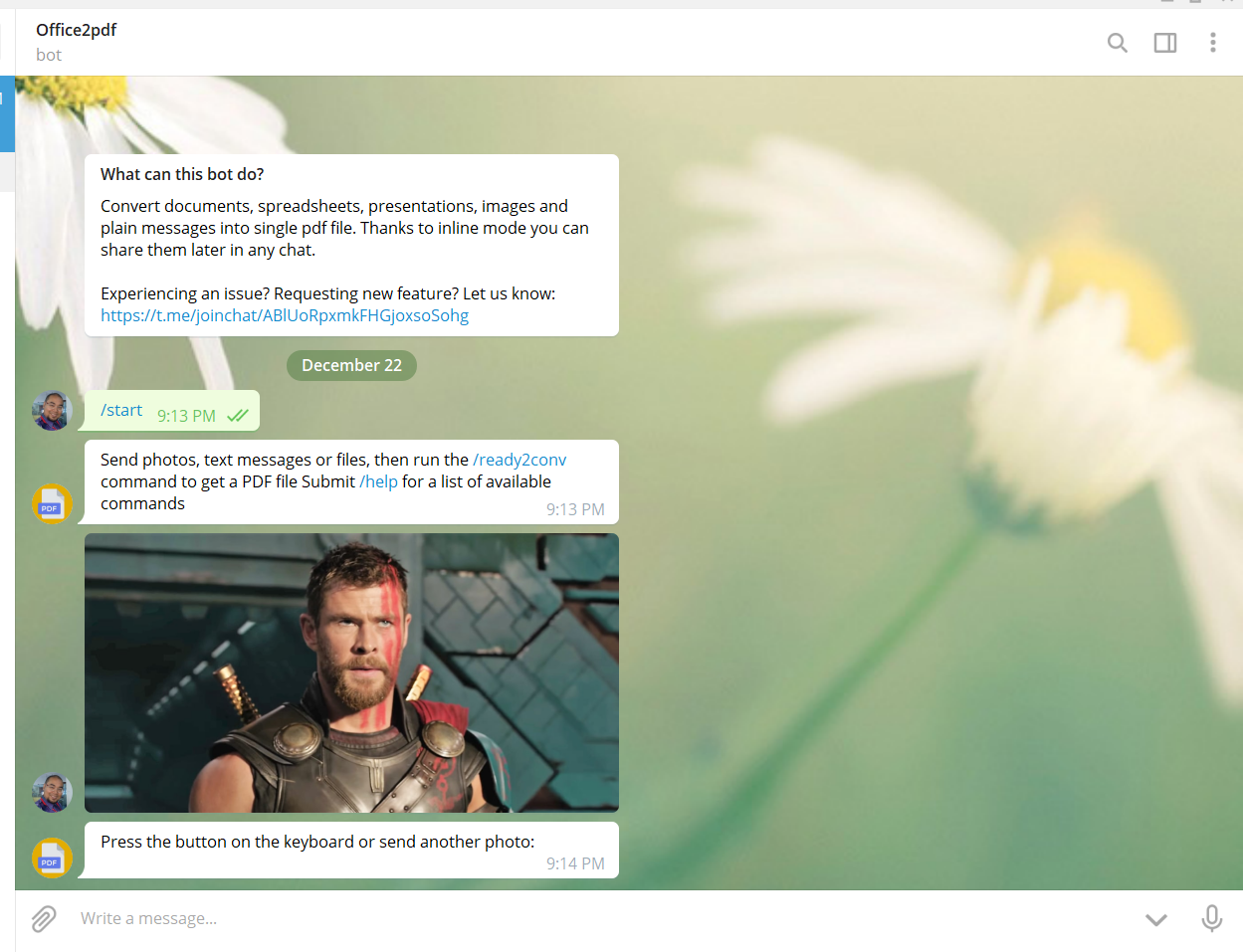1243x952 pixels.
Task: Click the /help command in bot message
Action: 378,481
